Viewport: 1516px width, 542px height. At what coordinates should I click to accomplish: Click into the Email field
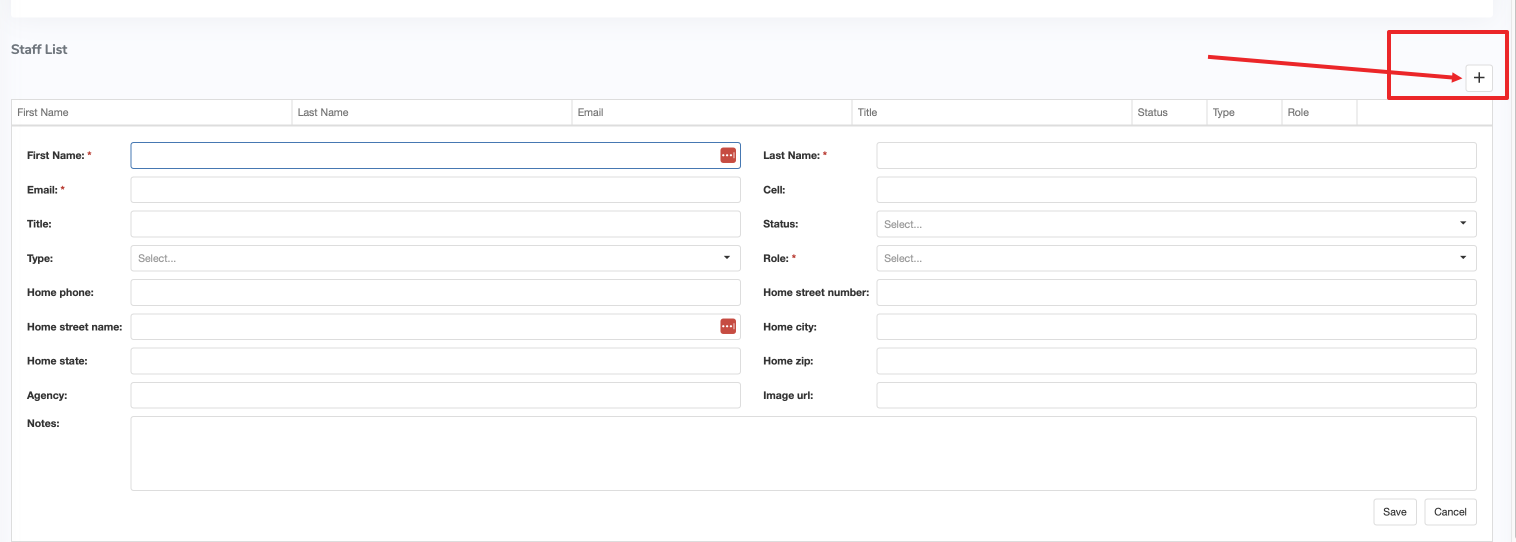[x=436, y=190]
